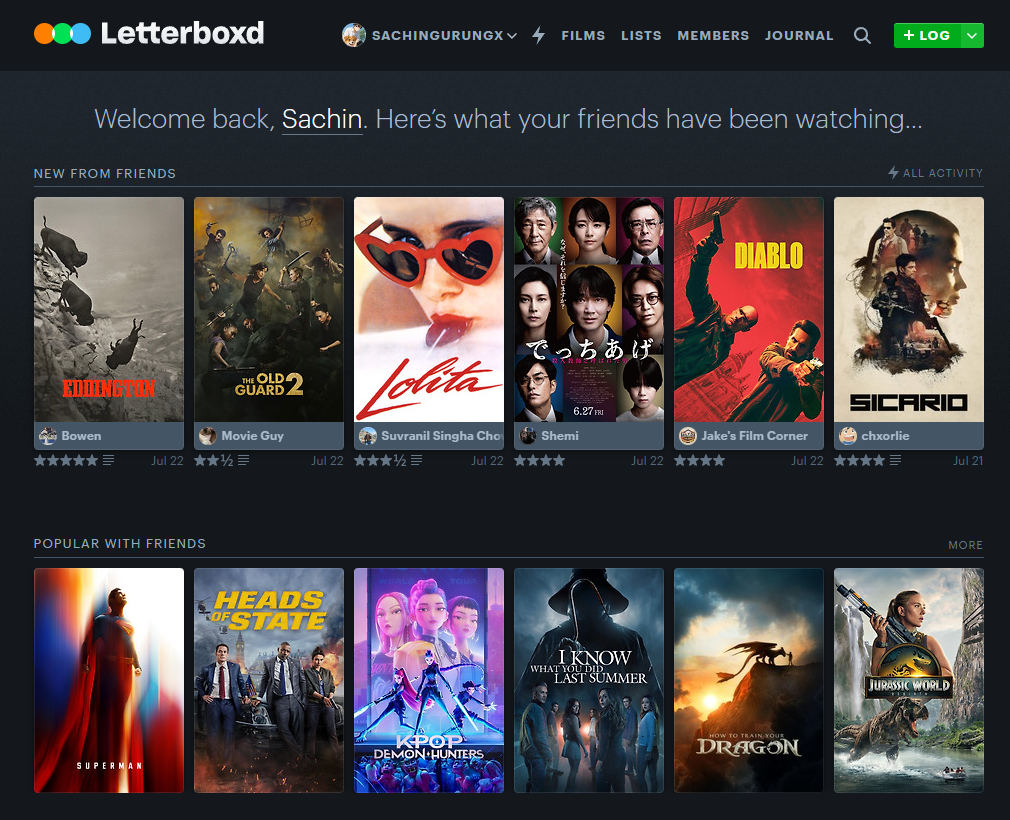Open Suvranil's Lolita review icon
This screenshot has height=820, width=1010.
[416, 461]
